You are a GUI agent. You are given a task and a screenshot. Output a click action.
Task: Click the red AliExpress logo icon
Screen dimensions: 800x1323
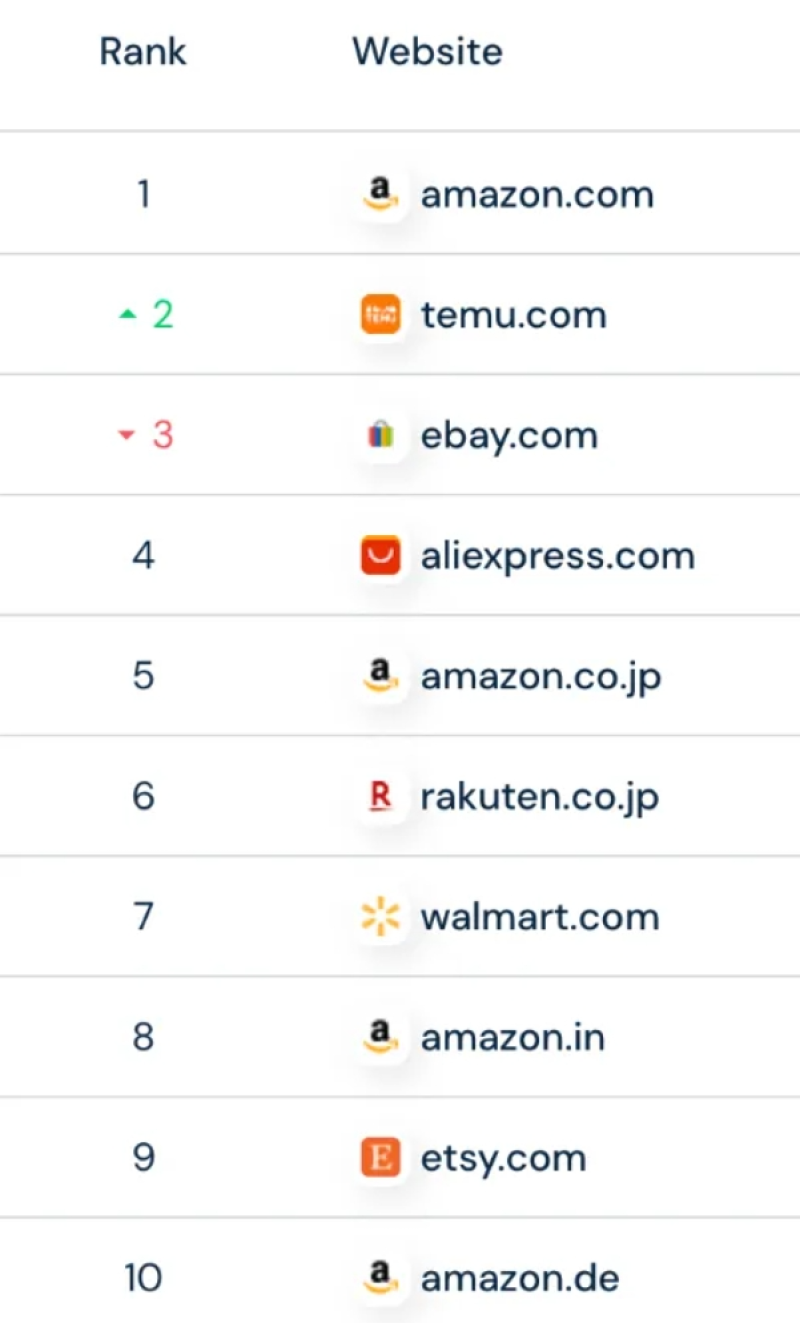380,556
